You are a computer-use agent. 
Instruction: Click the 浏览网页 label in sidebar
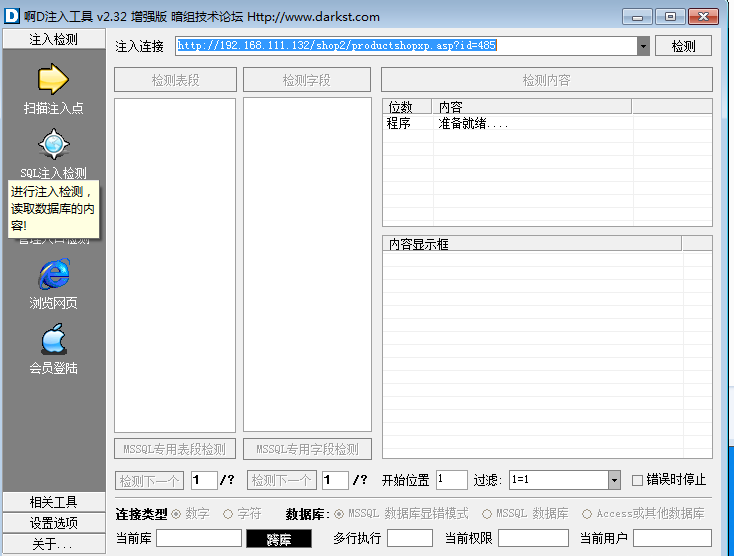pos(53,303)
